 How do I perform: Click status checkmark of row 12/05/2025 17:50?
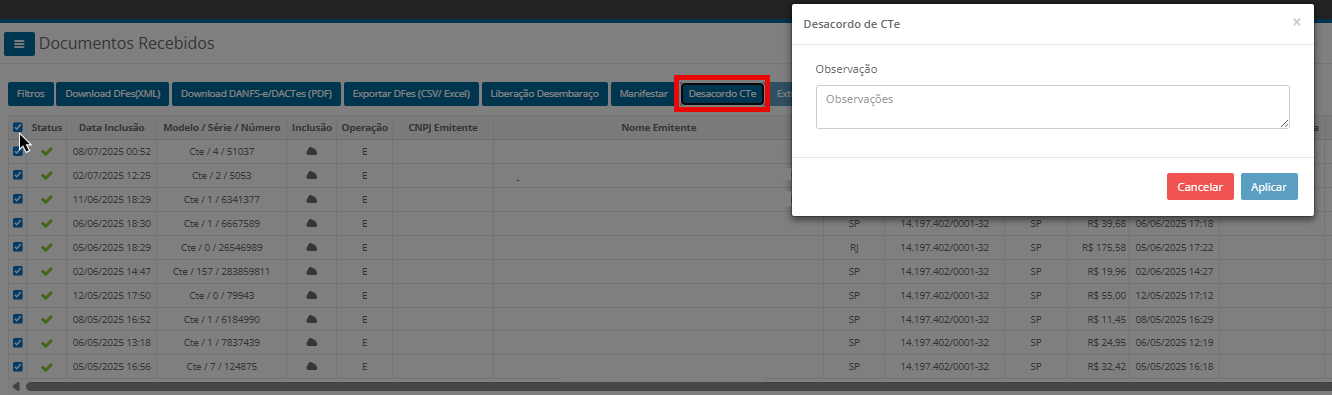[46, 295]
